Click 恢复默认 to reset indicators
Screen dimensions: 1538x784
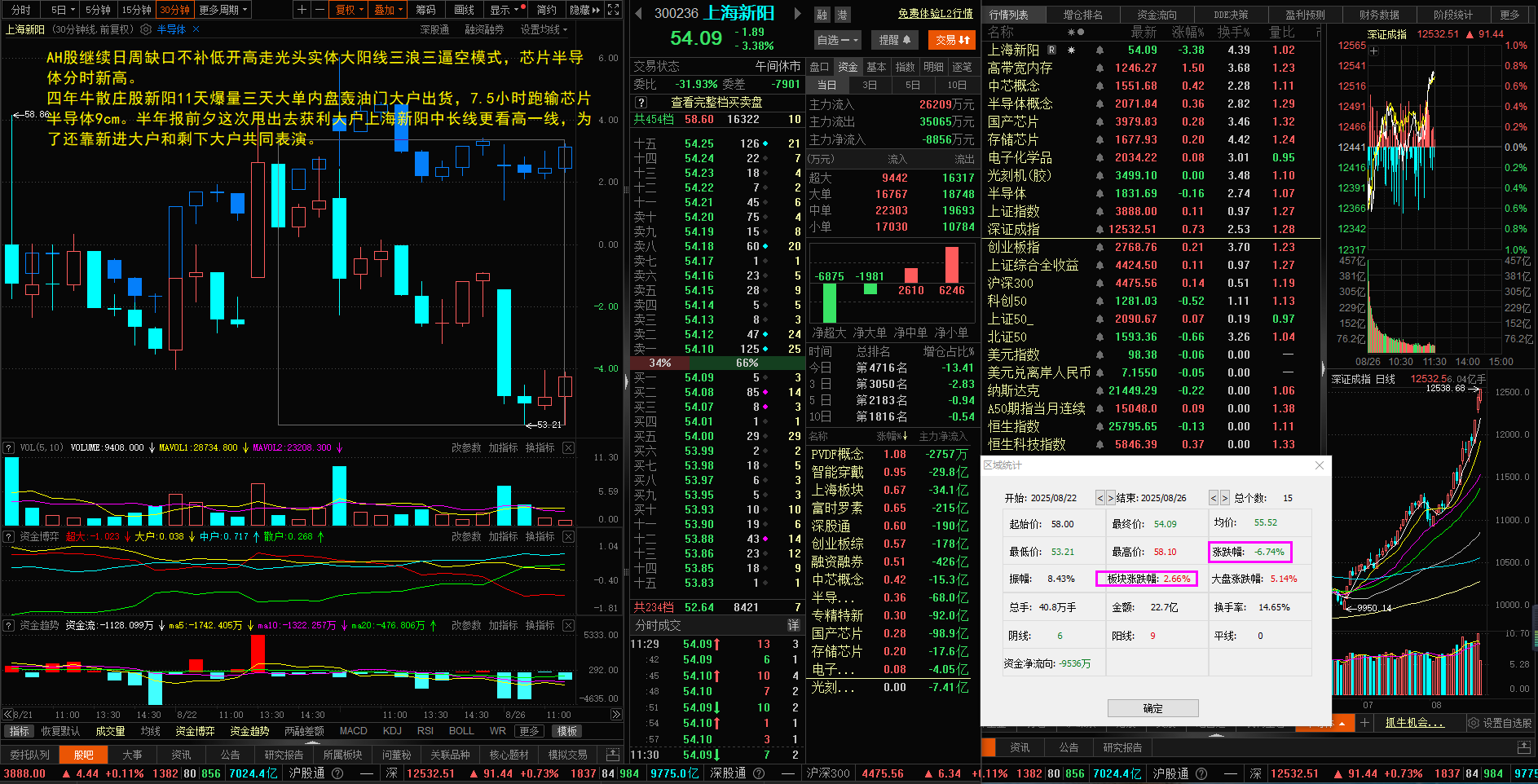coord(60,731)
